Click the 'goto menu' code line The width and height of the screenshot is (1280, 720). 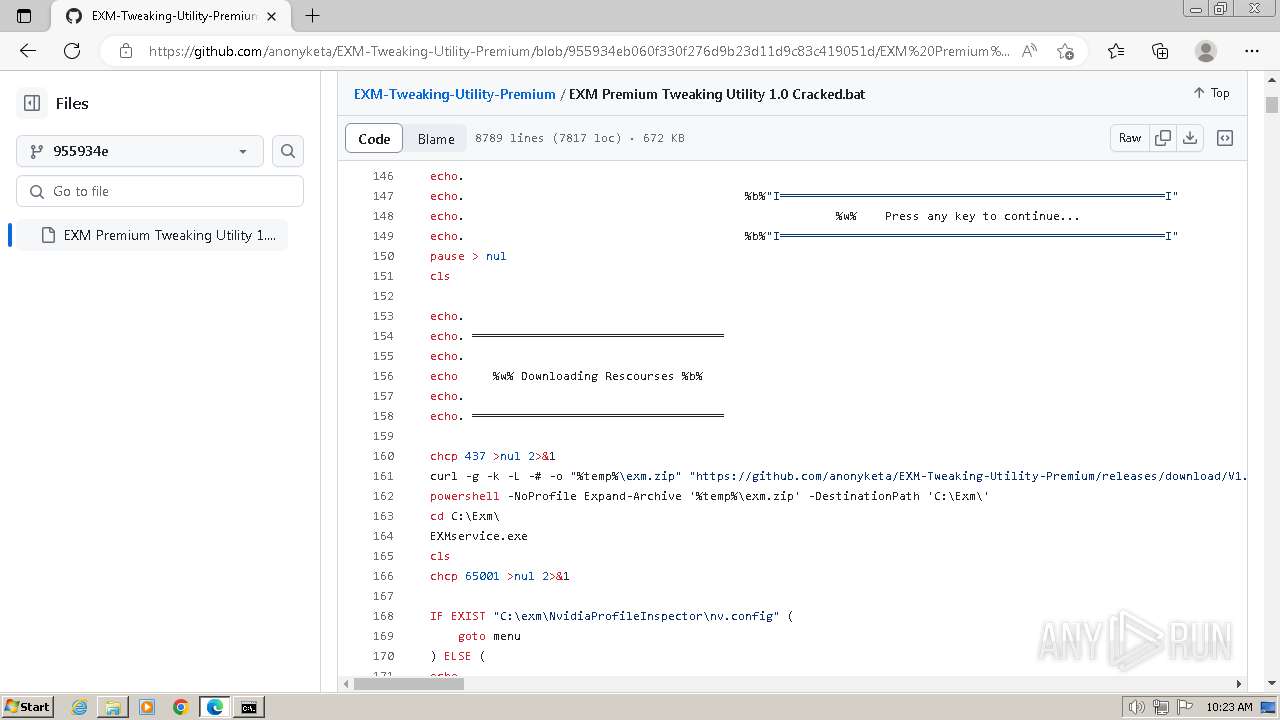pos(489,636)
